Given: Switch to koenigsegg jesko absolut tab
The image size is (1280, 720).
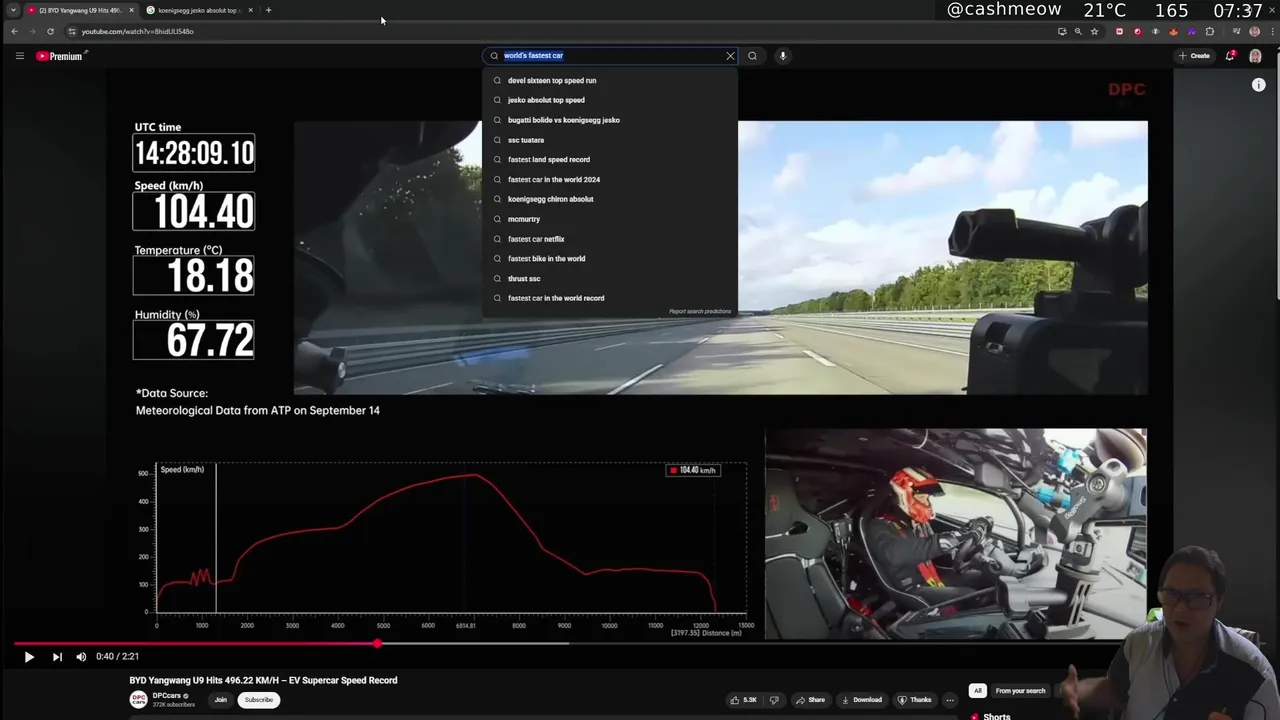Looking at the screenshot, I should (198, 10).
